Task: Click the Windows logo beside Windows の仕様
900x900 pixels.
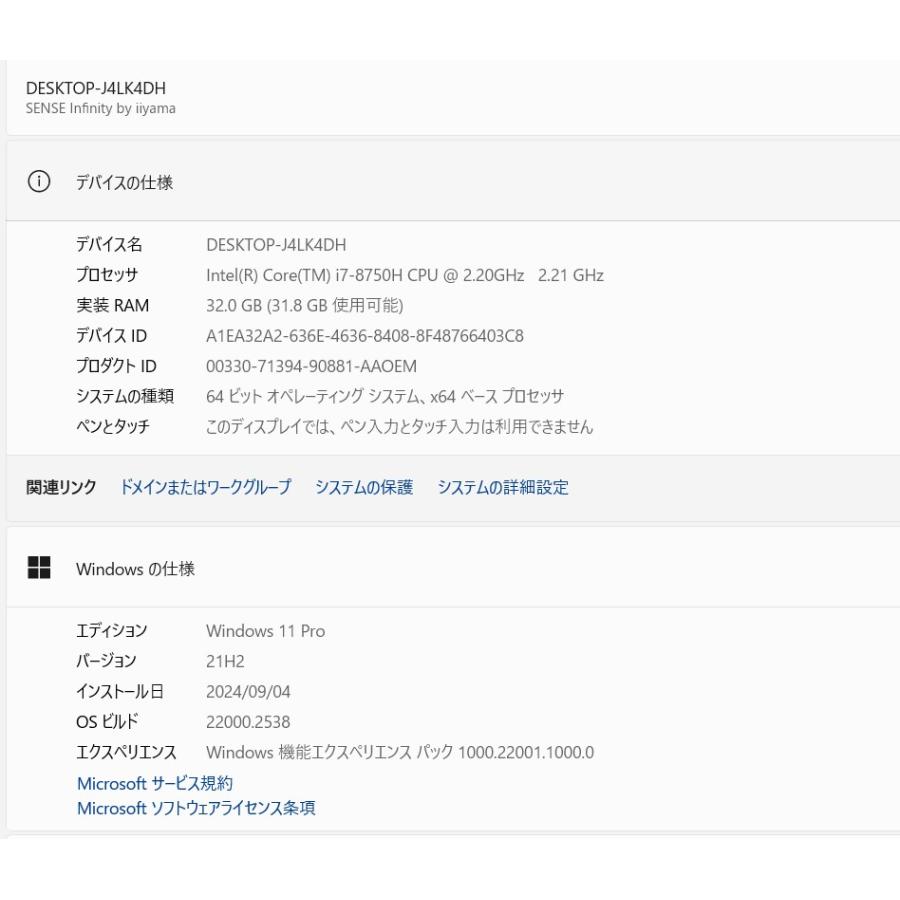Action: 41,568
